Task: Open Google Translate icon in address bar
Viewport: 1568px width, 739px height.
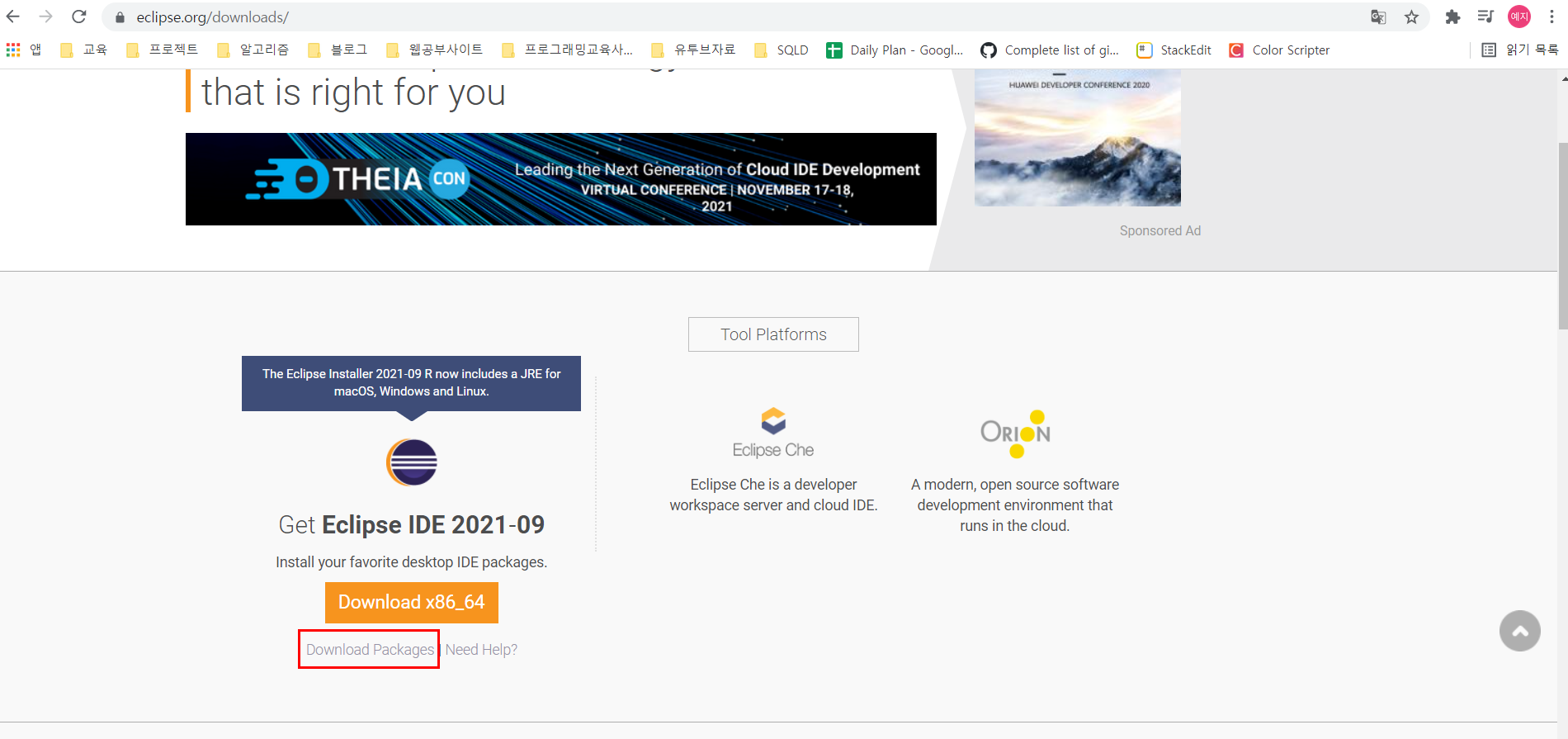Action: (1378, 17)
